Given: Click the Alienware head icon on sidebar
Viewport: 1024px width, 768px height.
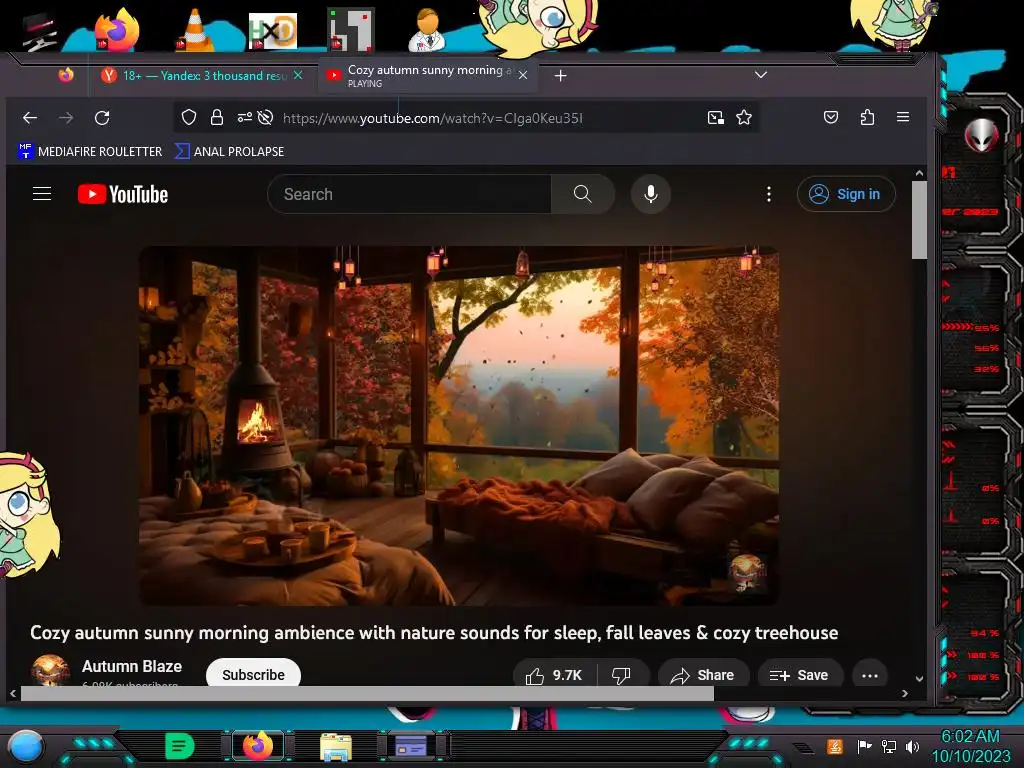Looking at the screenshot, I should (981, 135).
